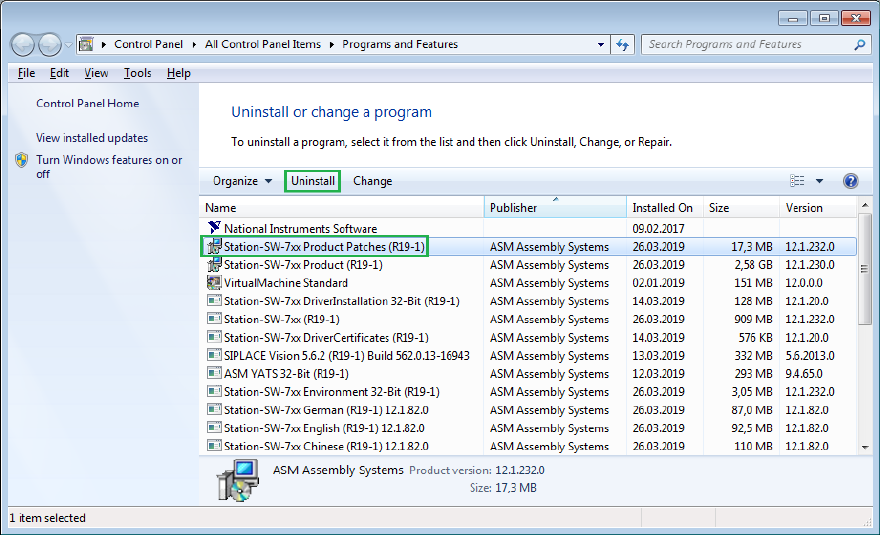Image resolution: width=880 pixels, height=535 pixels.
Task: Open the Edit menu
Action: click(x=59, y=73)
